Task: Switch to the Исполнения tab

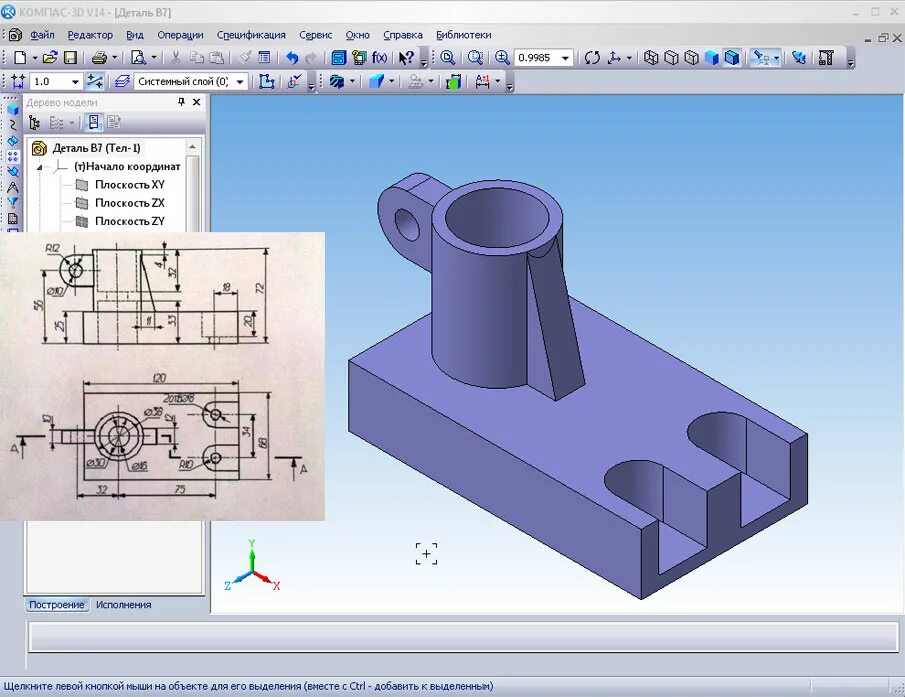Action: click(124, 605)
